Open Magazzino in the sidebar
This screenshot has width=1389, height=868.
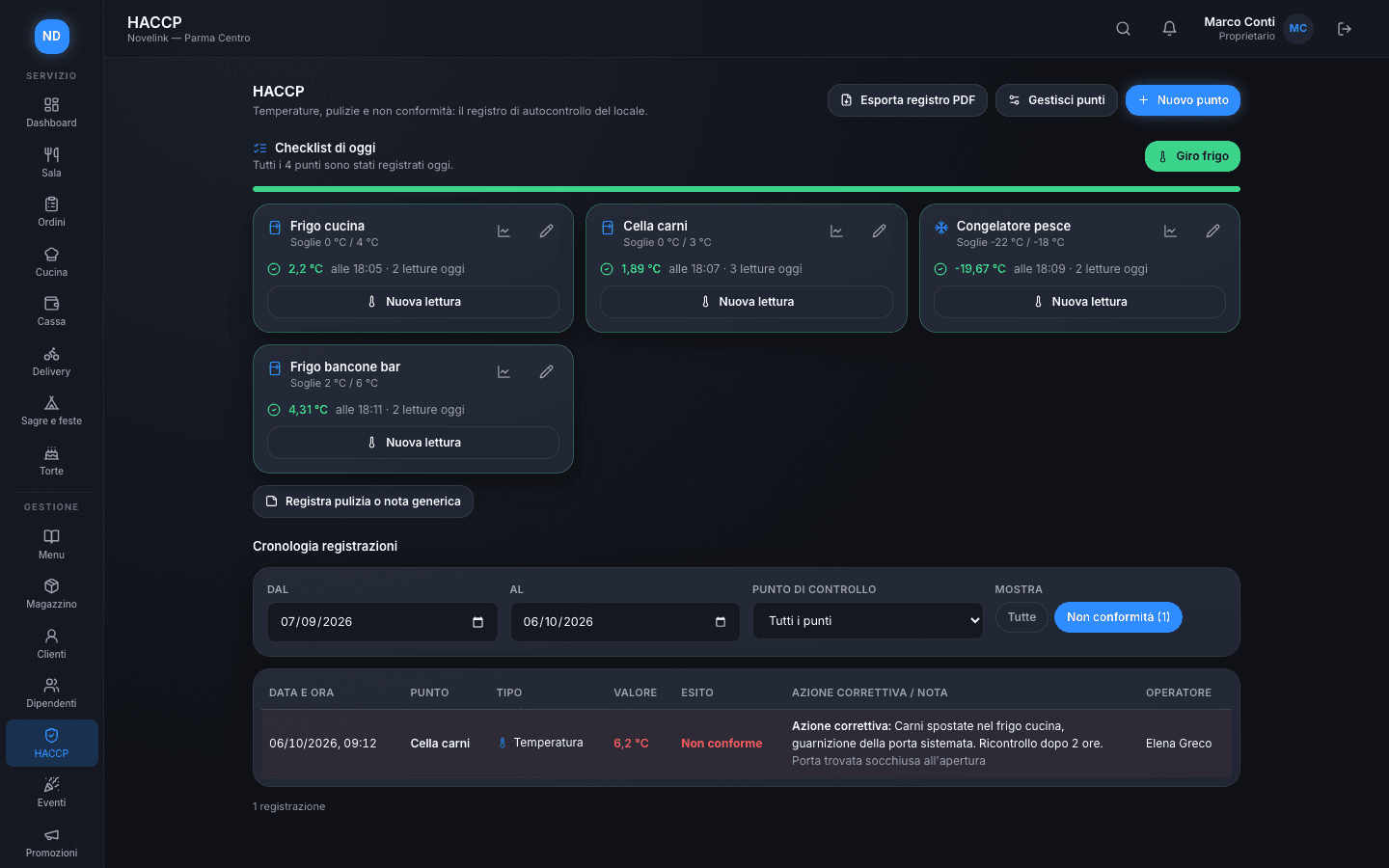(x=52, y=594)
